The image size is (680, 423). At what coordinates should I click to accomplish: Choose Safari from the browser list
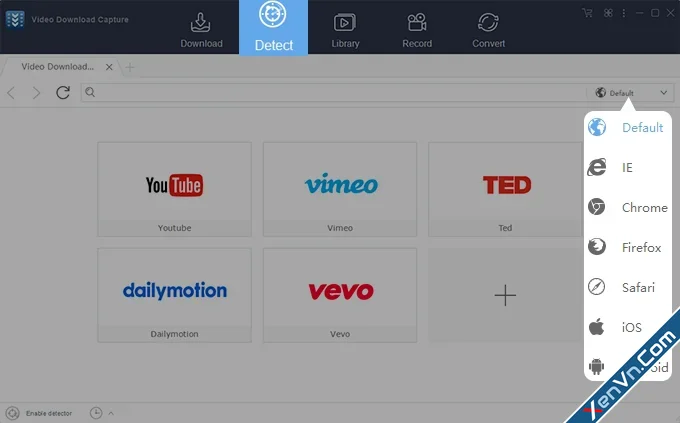coord(628,287)
